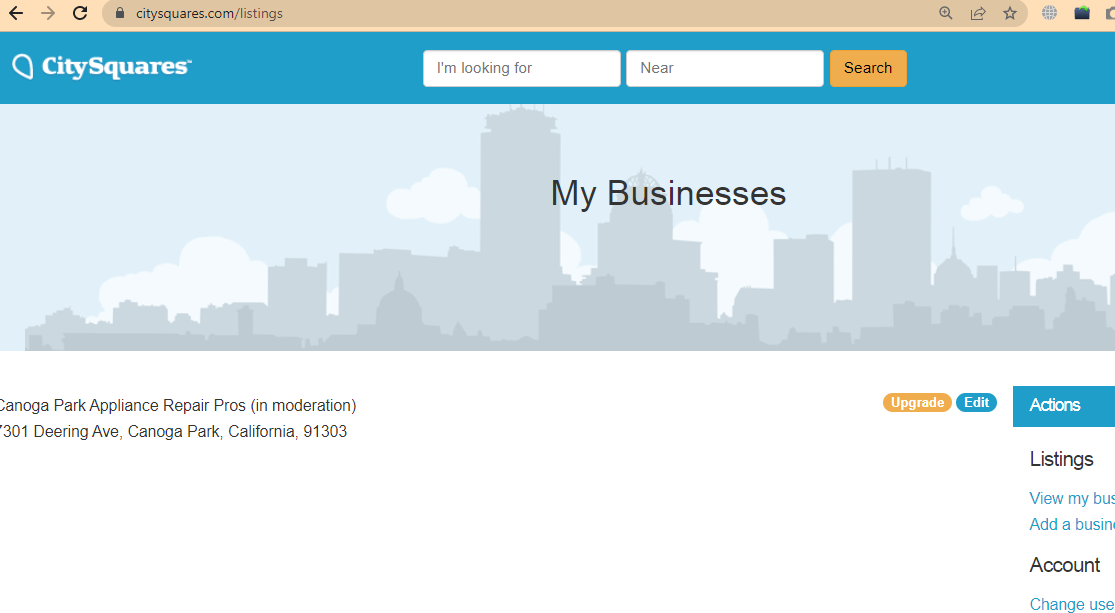Select the Canoga Park Appliance Repair Pros listing

pos(177,405)
